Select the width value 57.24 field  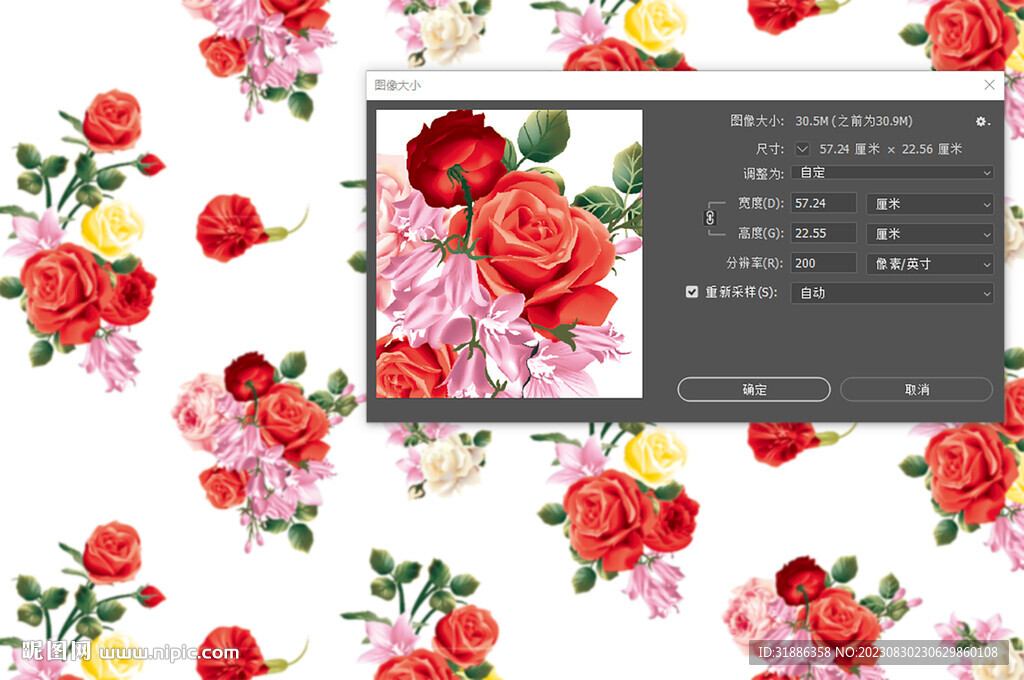pyautogui.click(x=823, y=203)
